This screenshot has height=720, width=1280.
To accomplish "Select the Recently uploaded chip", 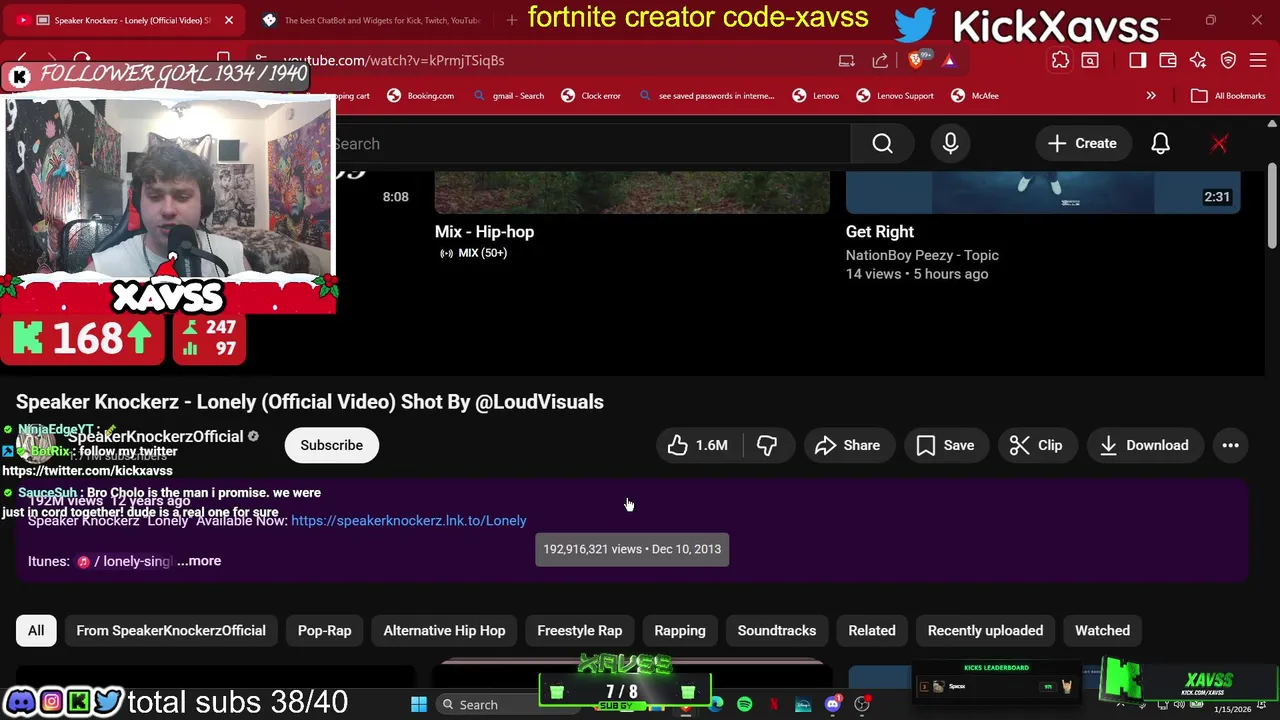I will point(985,631).
